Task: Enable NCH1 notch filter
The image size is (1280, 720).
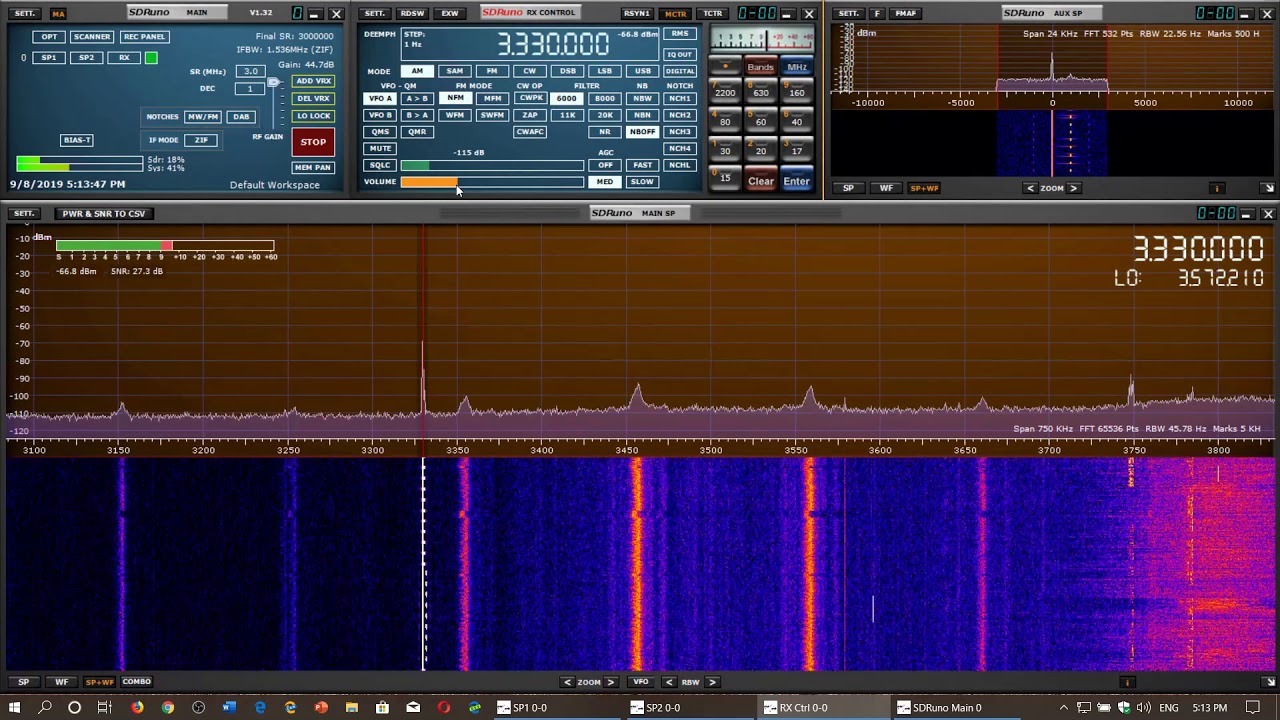Action: pos(680,99)
